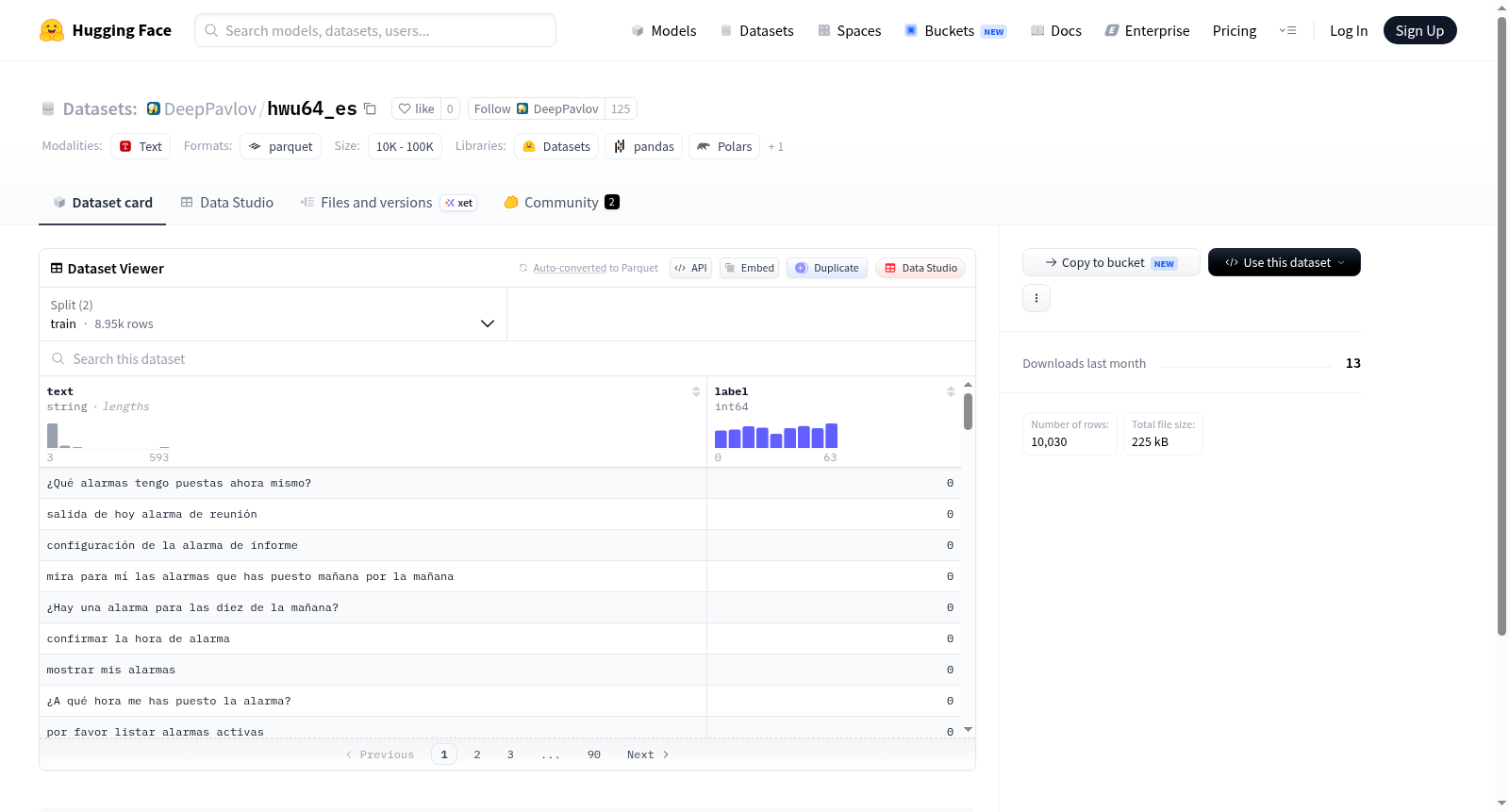1509x812 pixels.
Task: Open Auto-converted to Parquet link
Action: [589, 268]
